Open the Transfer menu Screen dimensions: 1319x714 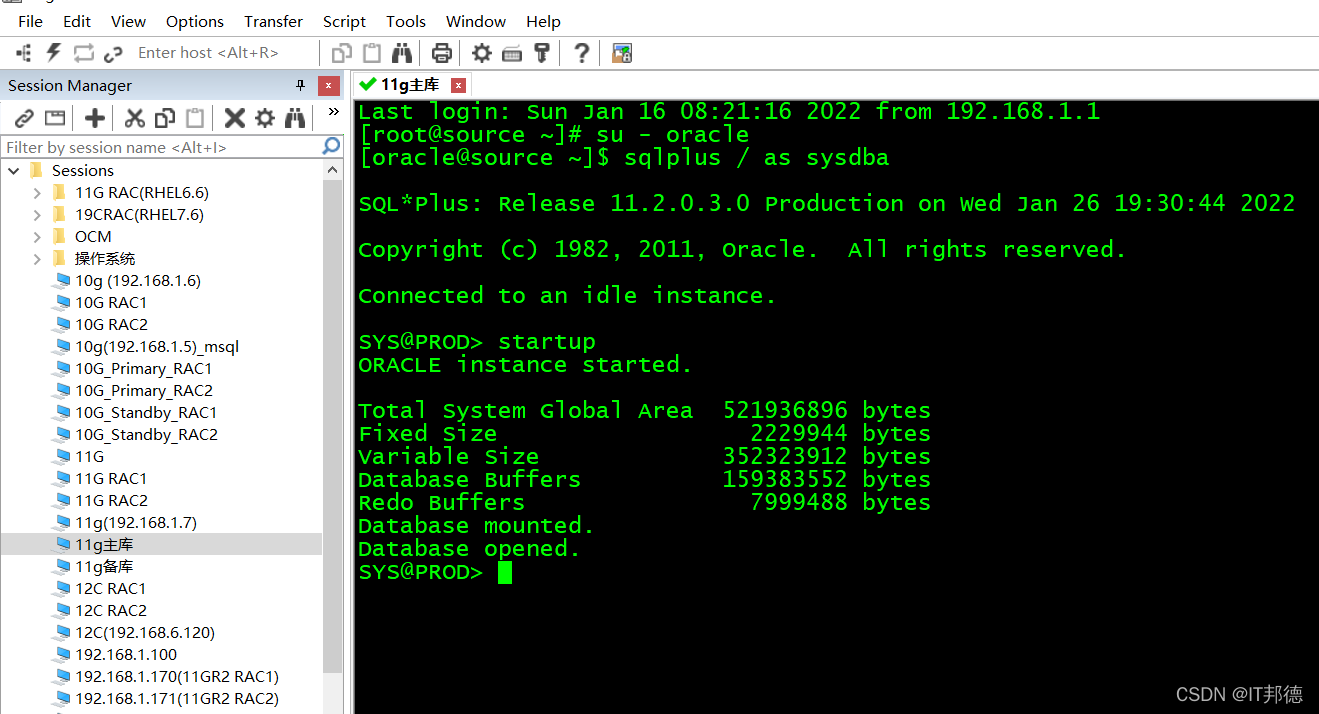pos(273,21)
